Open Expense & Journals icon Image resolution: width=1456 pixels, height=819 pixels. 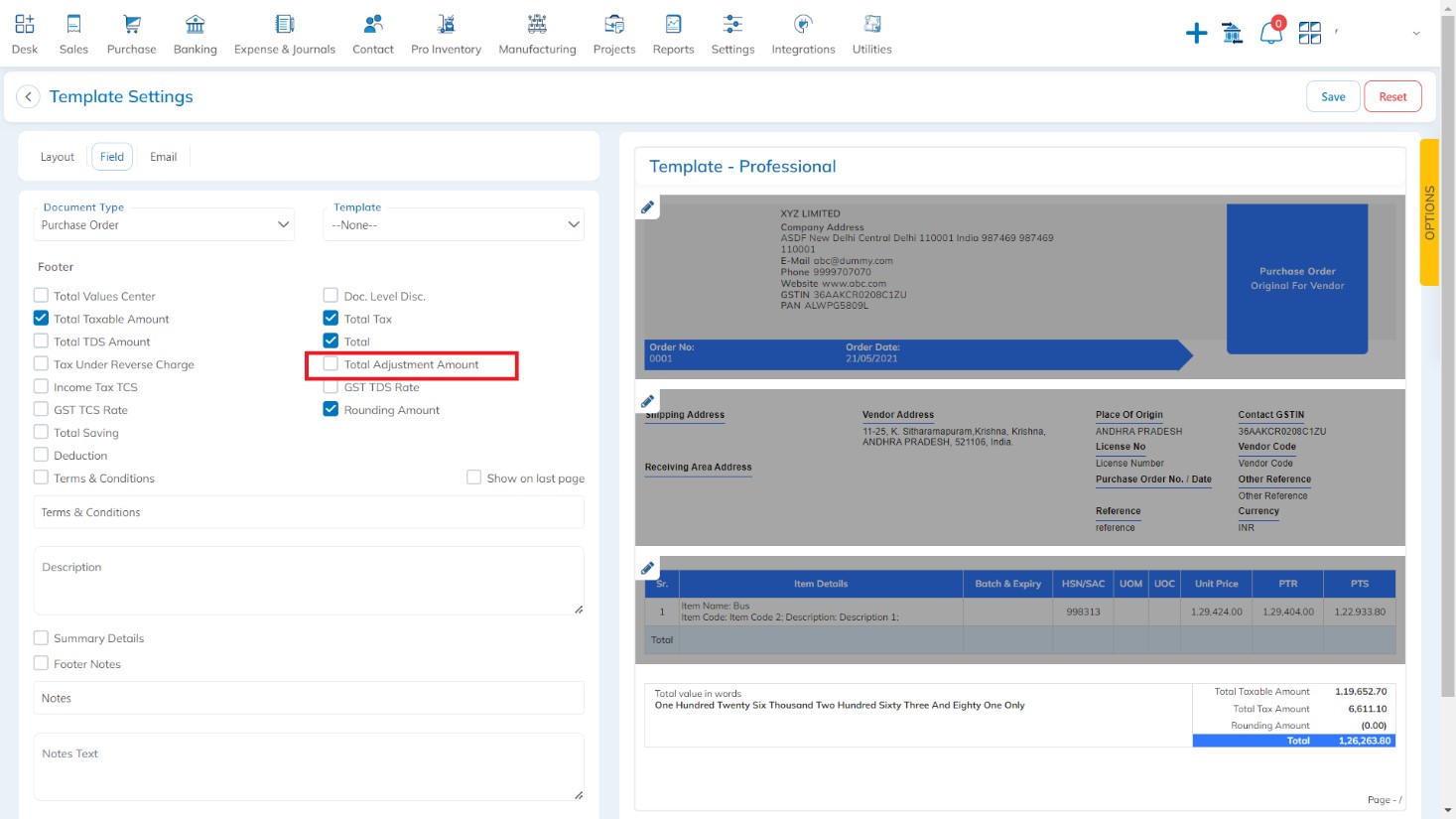[285, 24]
